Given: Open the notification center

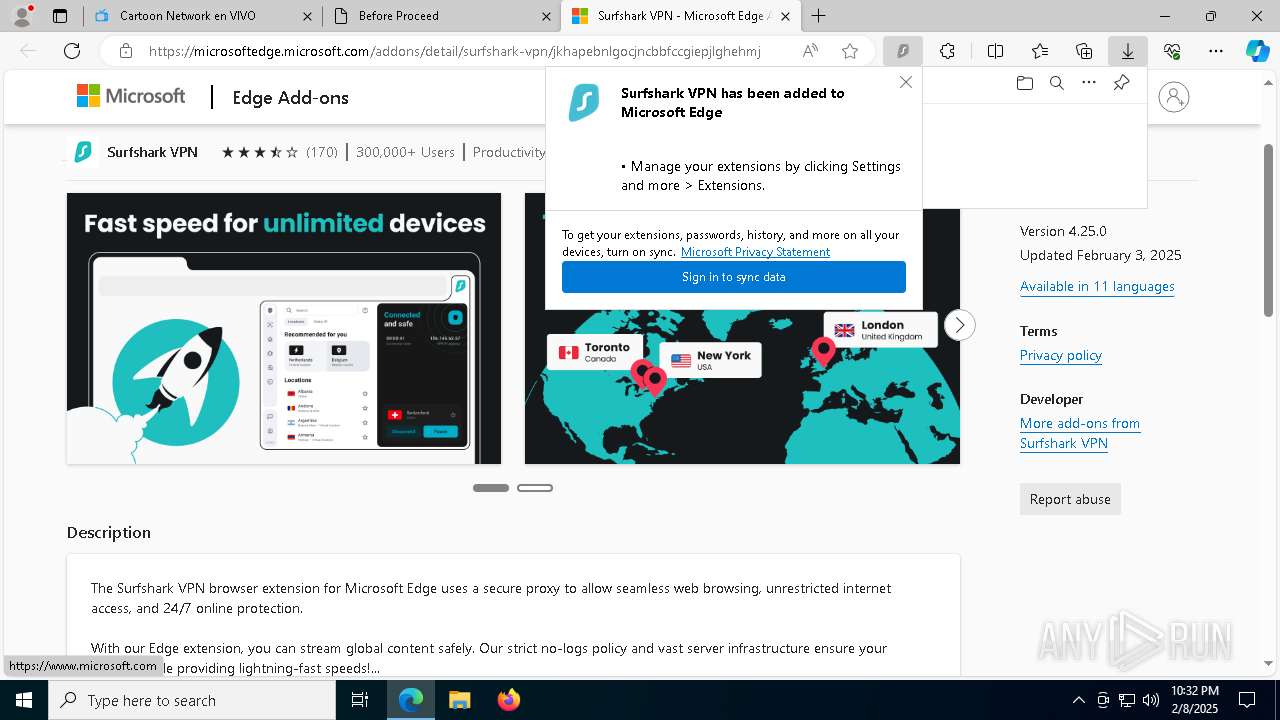Looking at the screenshot, I should pos(1247,700).
